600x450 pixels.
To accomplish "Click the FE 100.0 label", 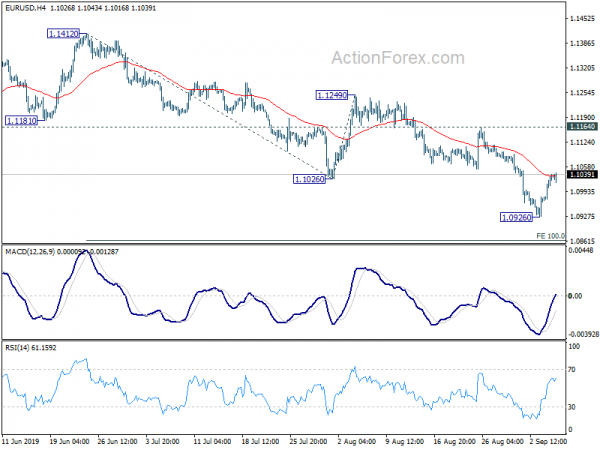I will pyautogui.click(x=550, y=236).
